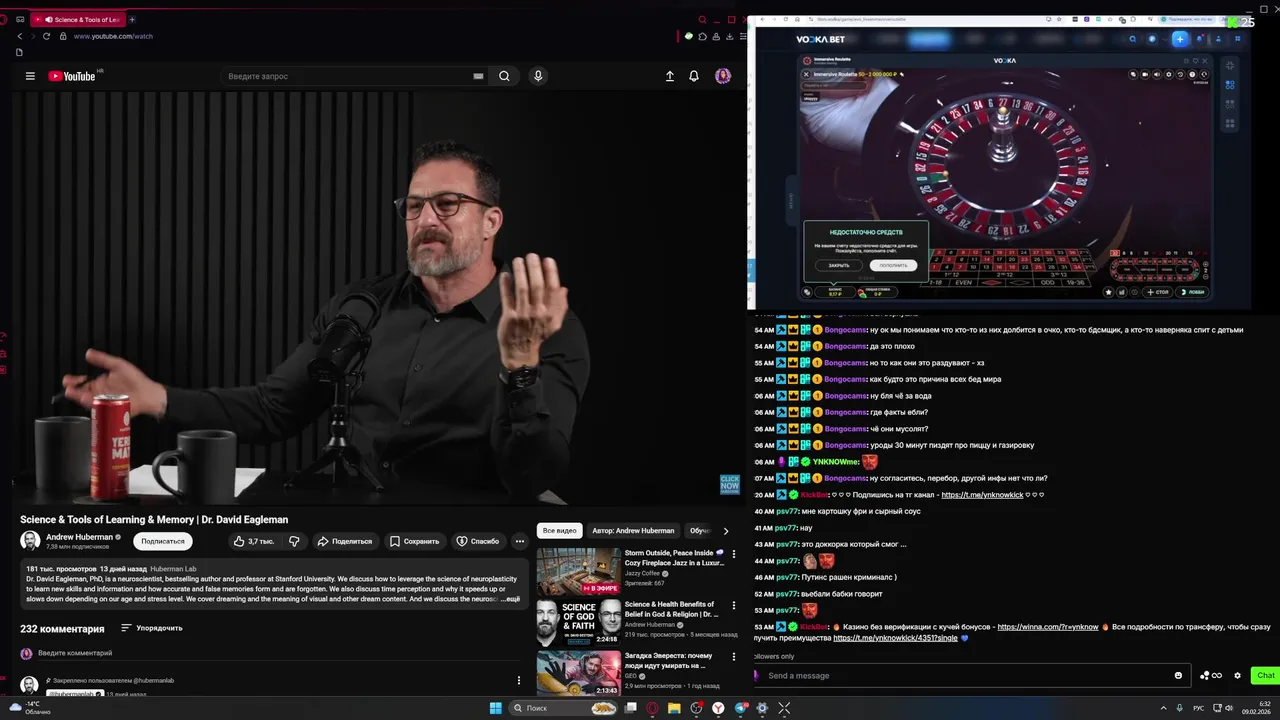Click the YouTube logo home link
The image size is (1280, 720).
tap(71, 76)
